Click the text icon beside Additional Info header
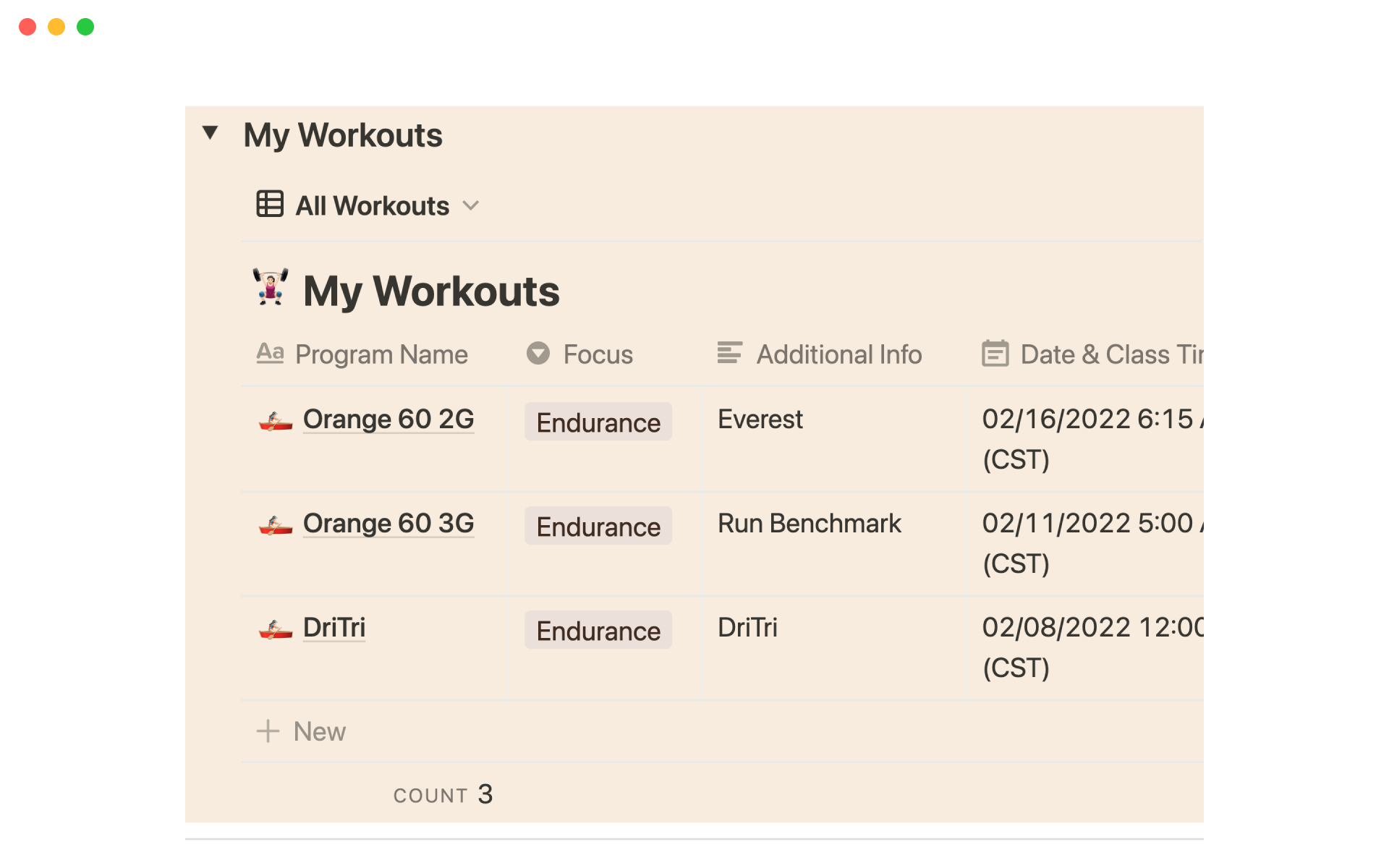Viewport: 1389px width, 868px height. pyautogui.click(x=729, y=354)
